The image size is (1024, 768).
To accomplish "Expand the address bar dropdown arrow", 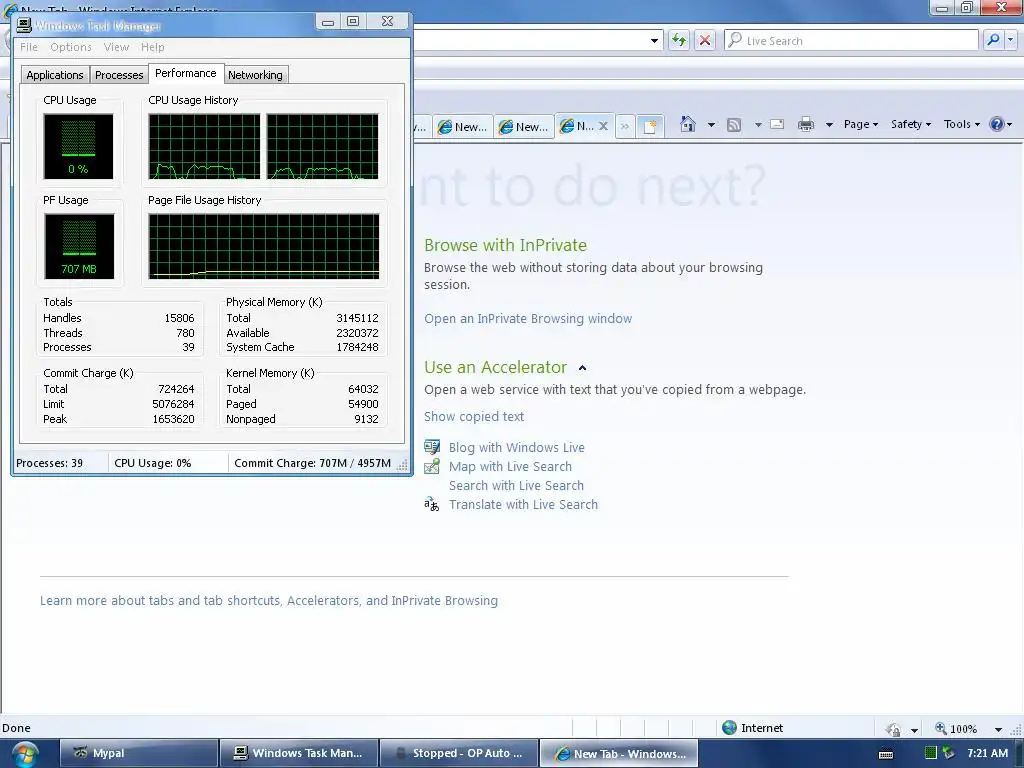I will click(x=654, y=40).
